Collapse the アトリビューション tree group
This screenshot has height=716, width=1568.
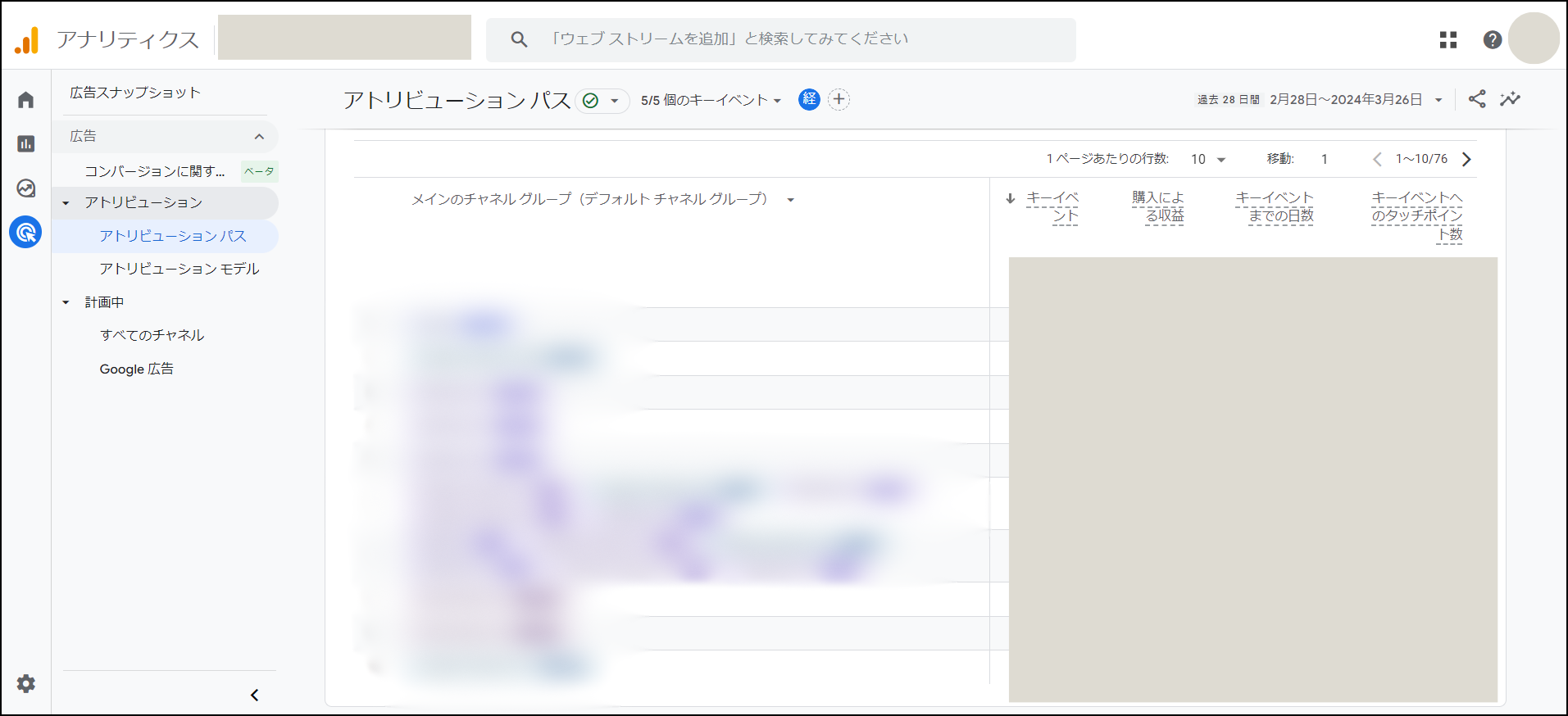click(x=66, y=202)
